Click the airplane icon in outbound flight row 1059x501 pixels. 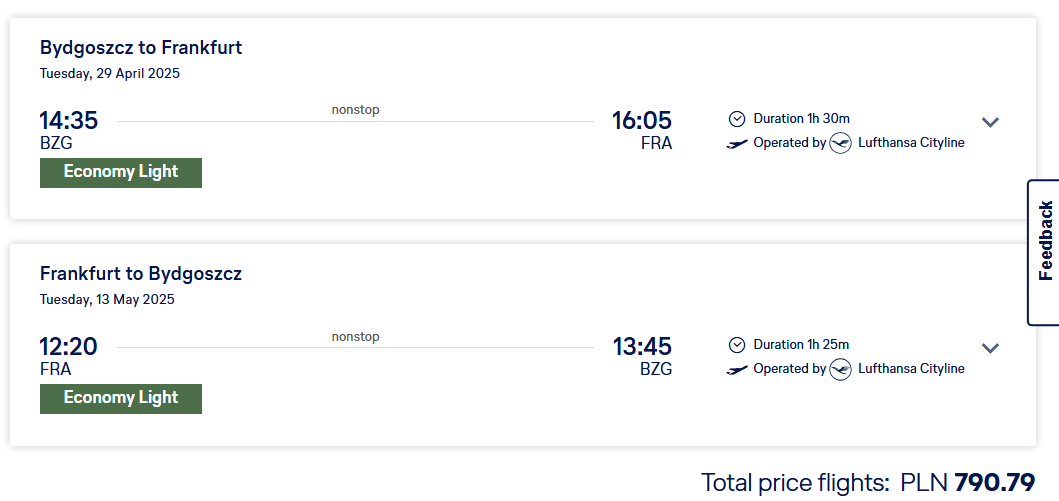[737, 143]
